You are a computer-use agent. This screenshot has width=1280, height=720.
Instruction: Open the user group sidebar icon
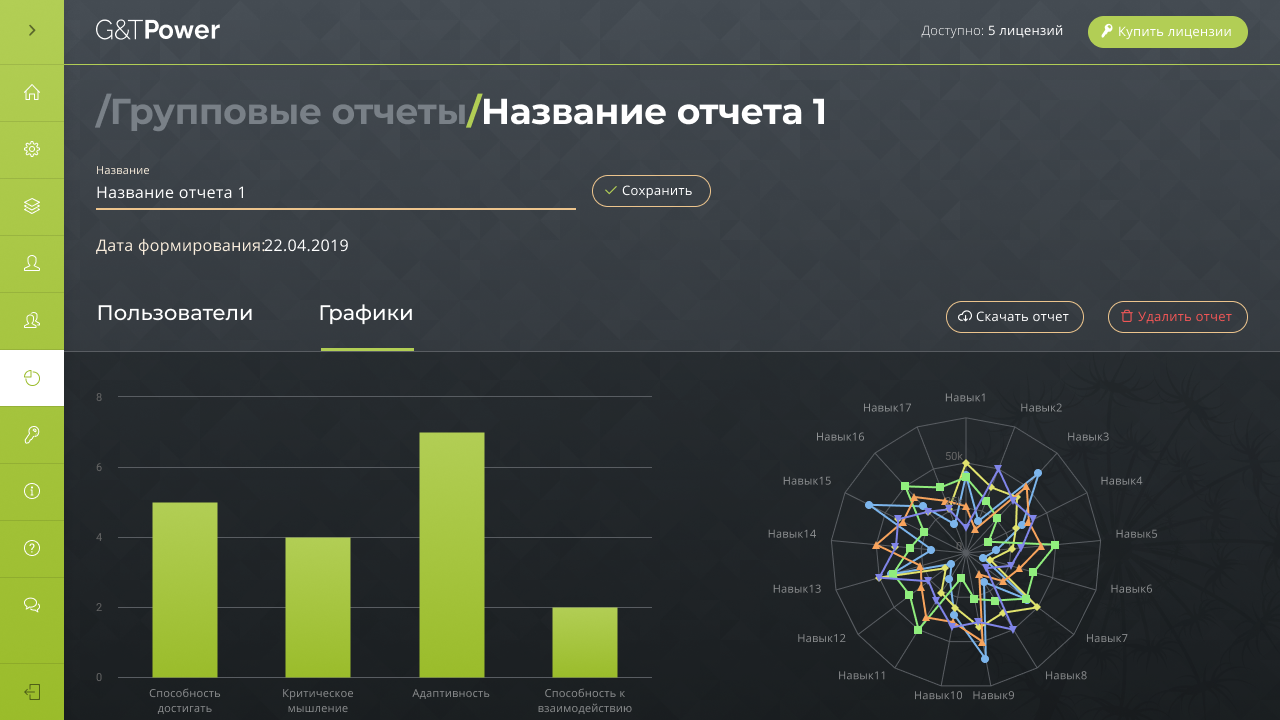click(x=32, y=320)
